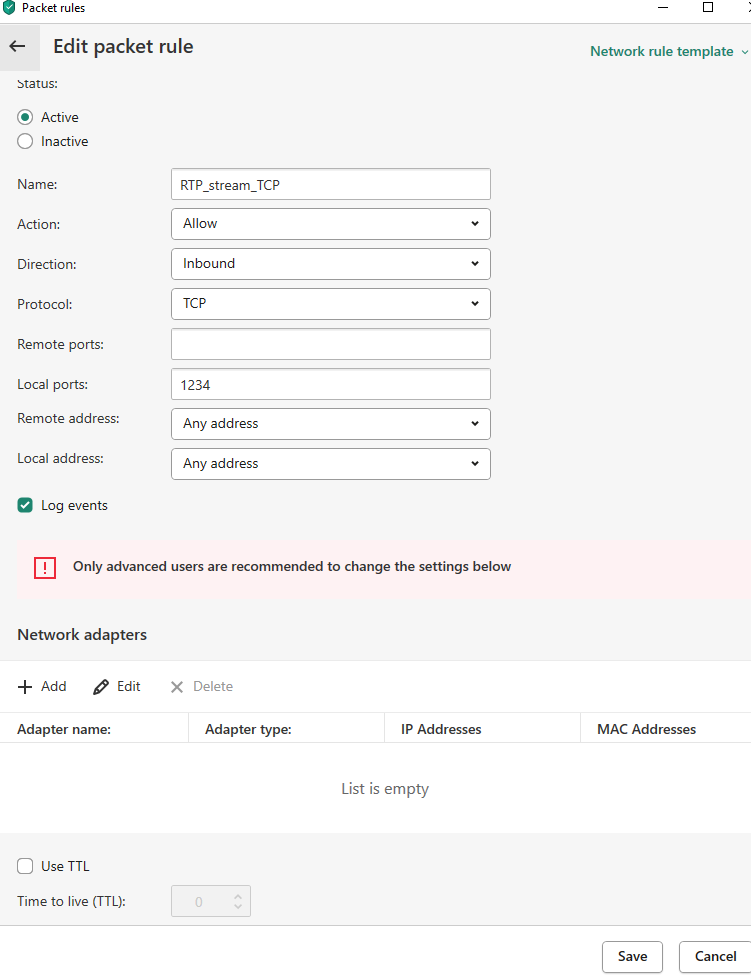Expand the Direction dropdown showing Inbound
Screen dimensions: 751x979
[x=330, y=264]
